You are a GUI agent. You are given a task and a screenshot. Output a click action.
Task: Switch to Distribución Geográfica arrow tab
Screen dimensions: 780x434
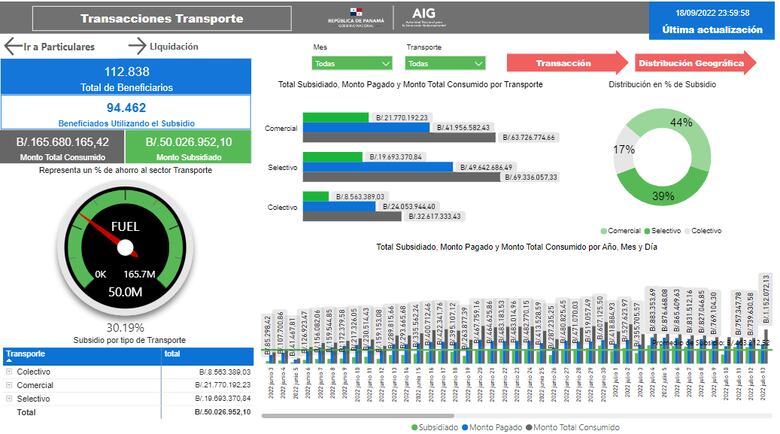pyautogui.click(x=692, y=63)
